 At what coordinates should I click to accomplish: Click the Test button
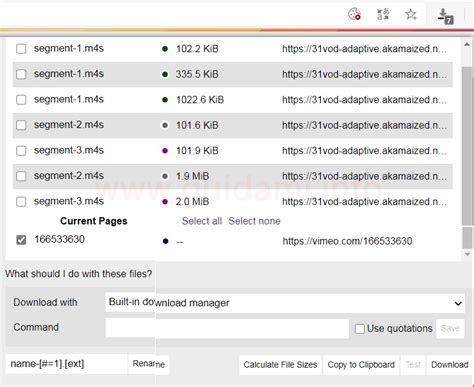coord(413,365)
